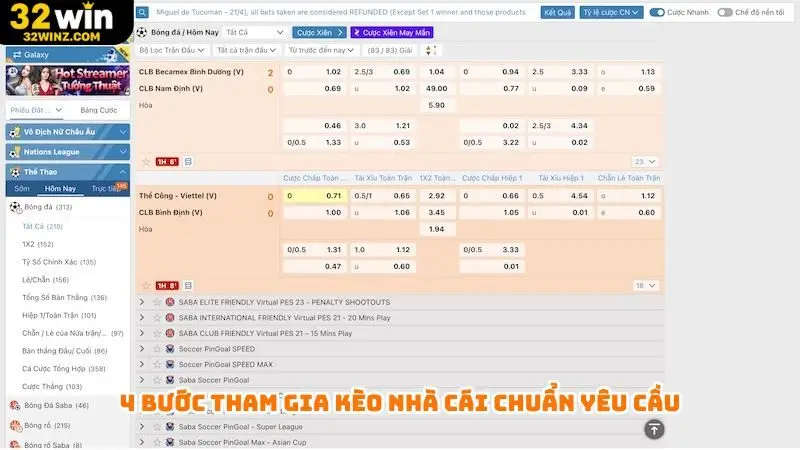Expand the Soccer PinGoal SPEED MAX row
Image resolution: width=800 pixels, height=450 pixels.
point(142,364)
